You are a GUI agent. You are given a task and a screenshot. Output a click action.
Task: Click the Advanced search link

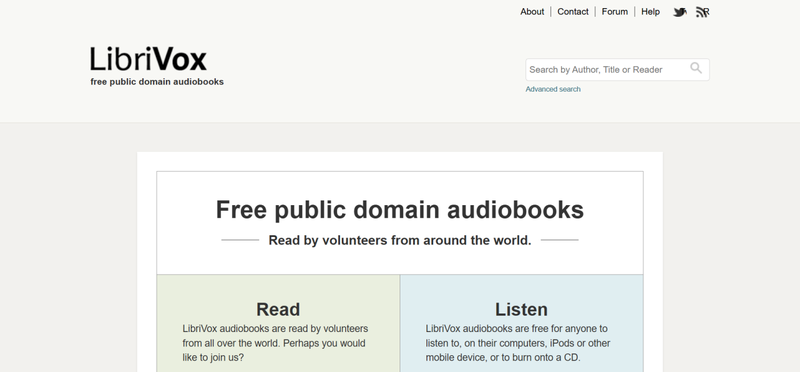[553, 89]
